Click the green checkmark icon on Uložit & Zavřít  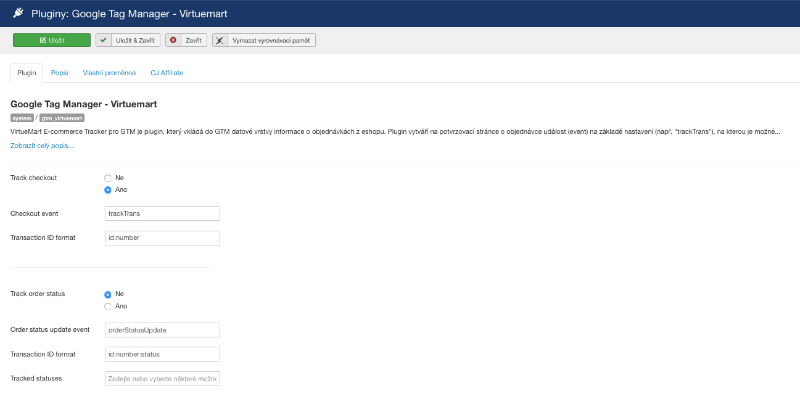[x=103, y=40]
